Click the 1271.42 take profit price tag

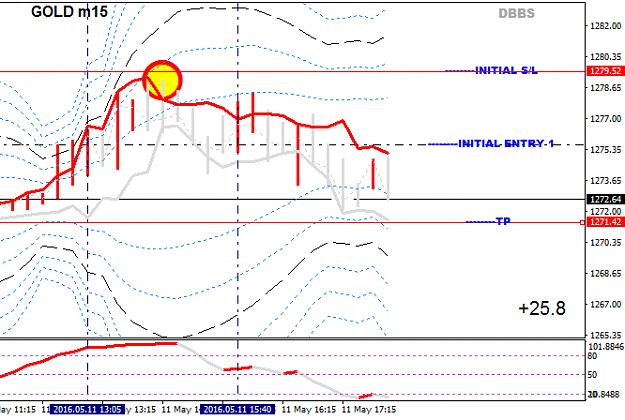tap(605, 222)
